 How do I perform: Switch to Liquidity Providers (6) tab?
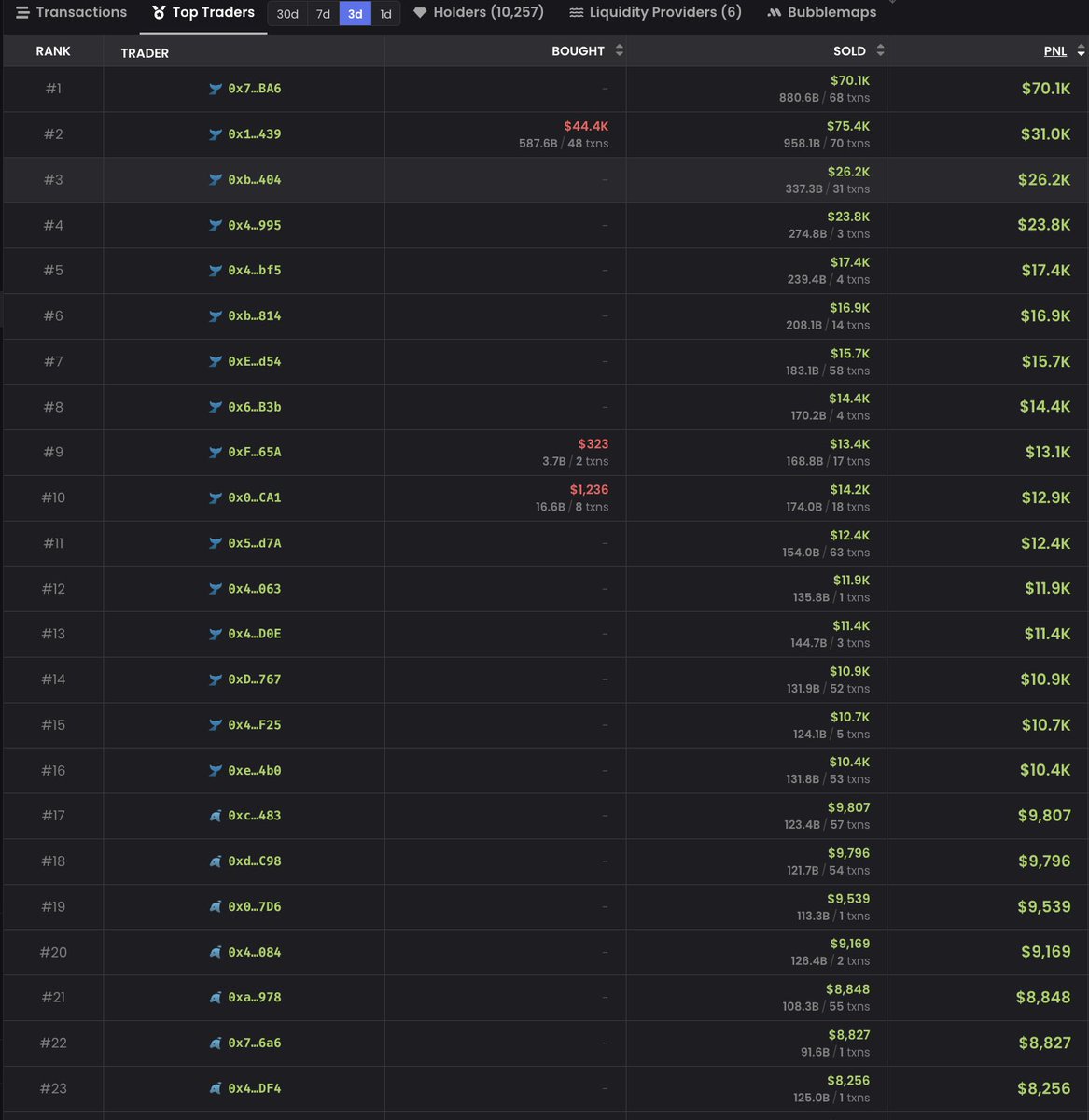pos(655,12)
